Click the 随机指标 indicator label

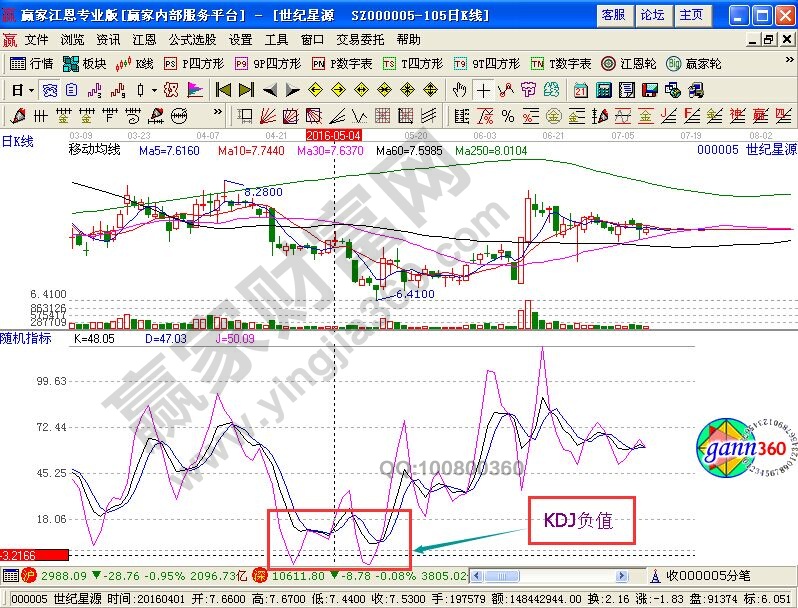tap(26, 338)
